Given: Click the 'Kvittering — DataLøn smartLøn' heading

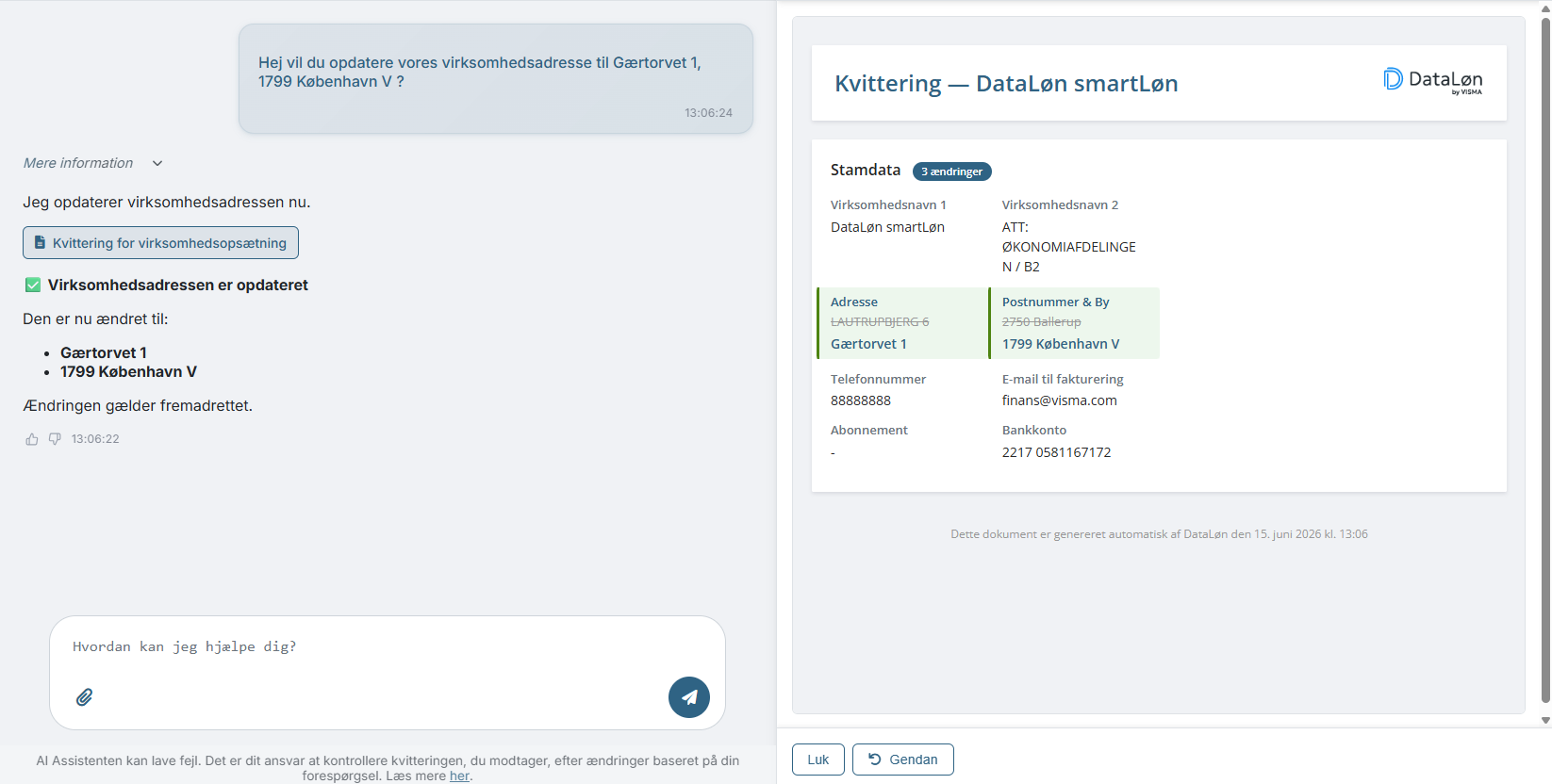Looking at the screenshot, I should click(1006, 84).
